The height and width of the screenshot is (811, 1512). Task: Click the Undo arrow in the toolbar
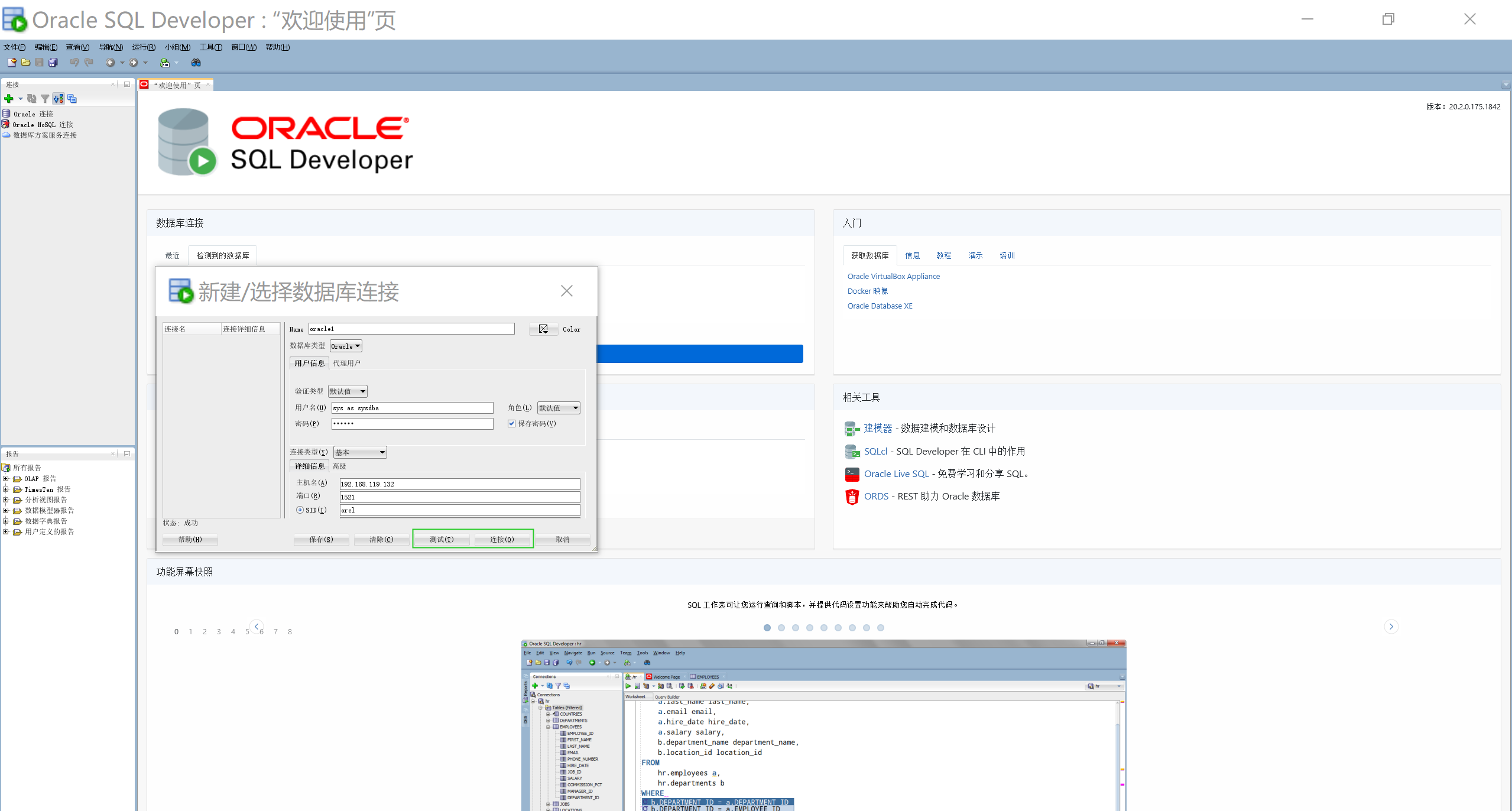pyautogui.click(x=74, y=62)
